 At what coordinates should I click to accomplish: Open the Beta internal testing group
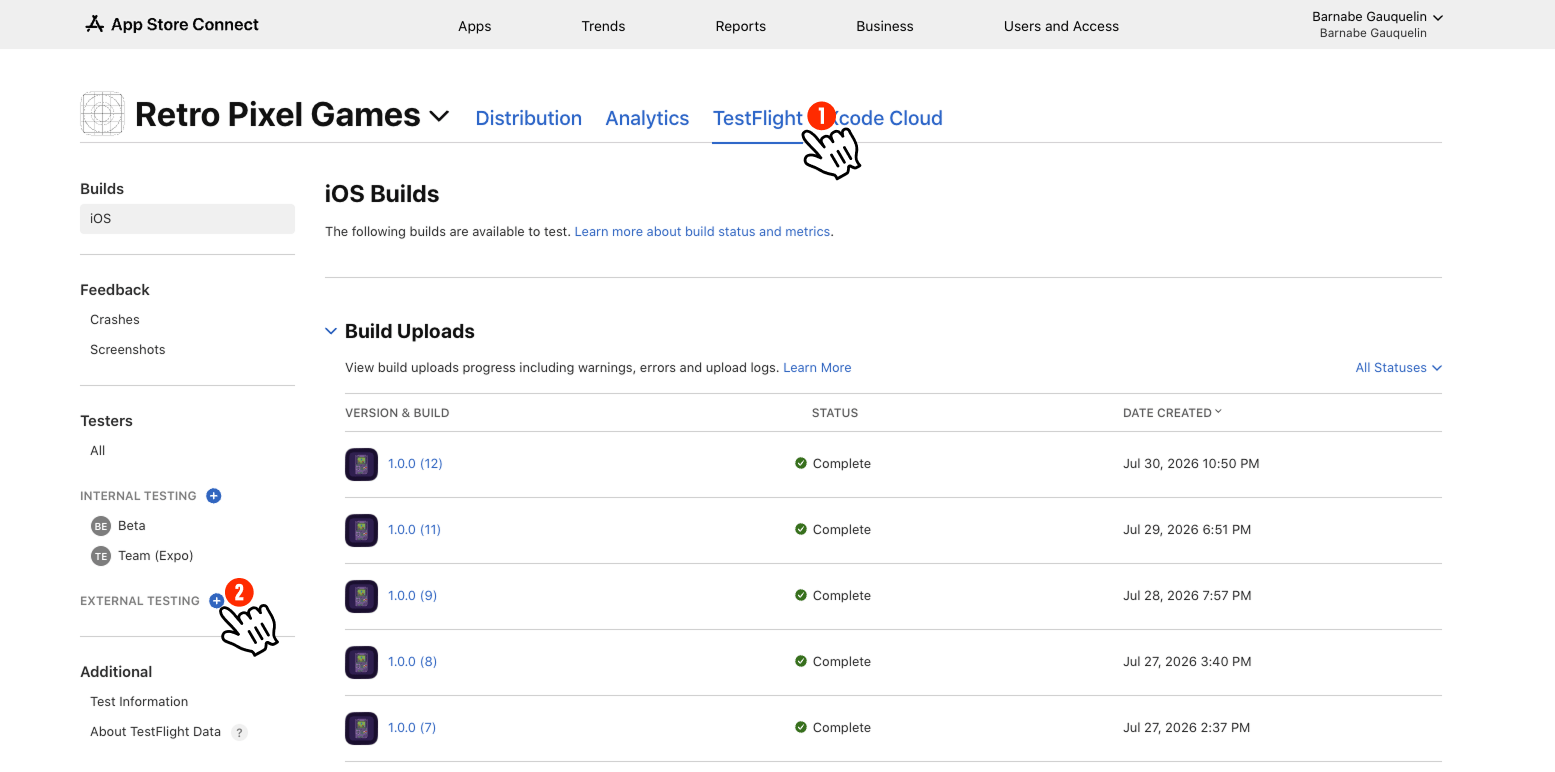point(131,526)
